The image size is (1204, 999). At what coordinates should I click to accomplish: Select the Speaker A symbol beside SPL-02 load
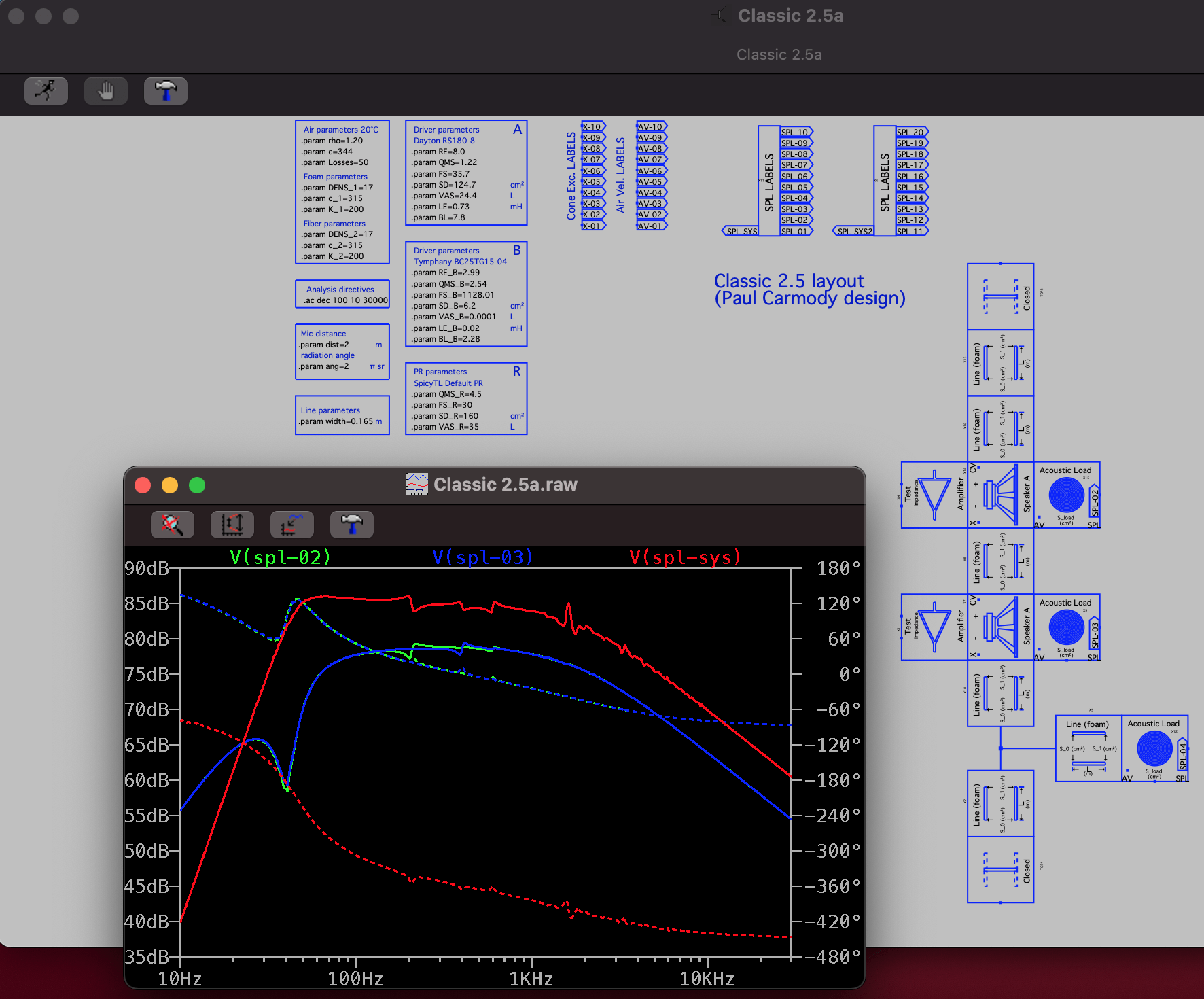pos(1001,495)
